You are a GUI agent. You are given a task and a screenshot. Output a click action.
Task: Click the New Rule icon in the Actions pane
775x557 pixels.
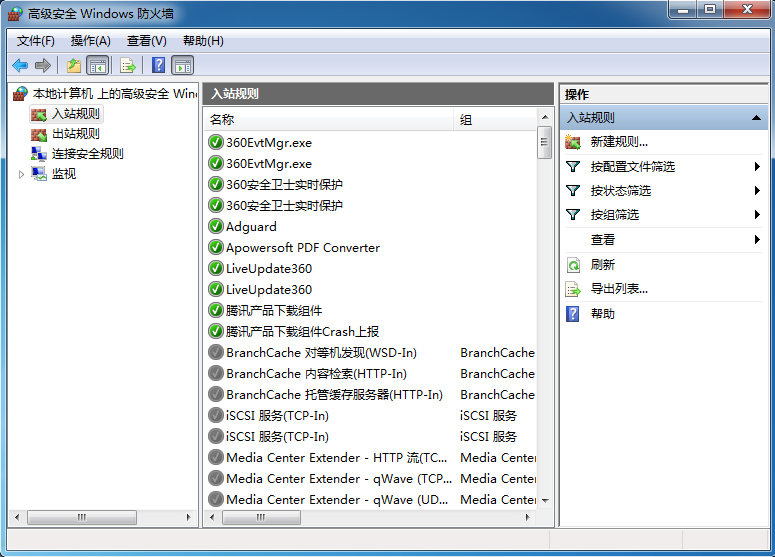(573, 142)
